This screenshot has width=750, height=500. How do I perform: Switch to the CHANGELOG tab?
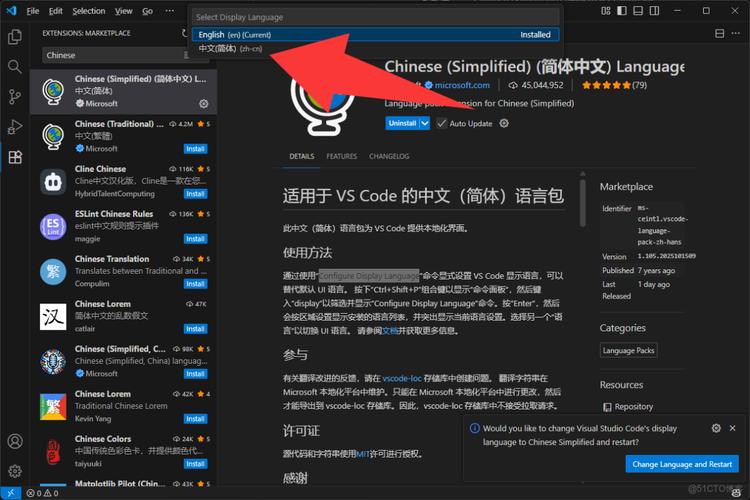point(389,156)
